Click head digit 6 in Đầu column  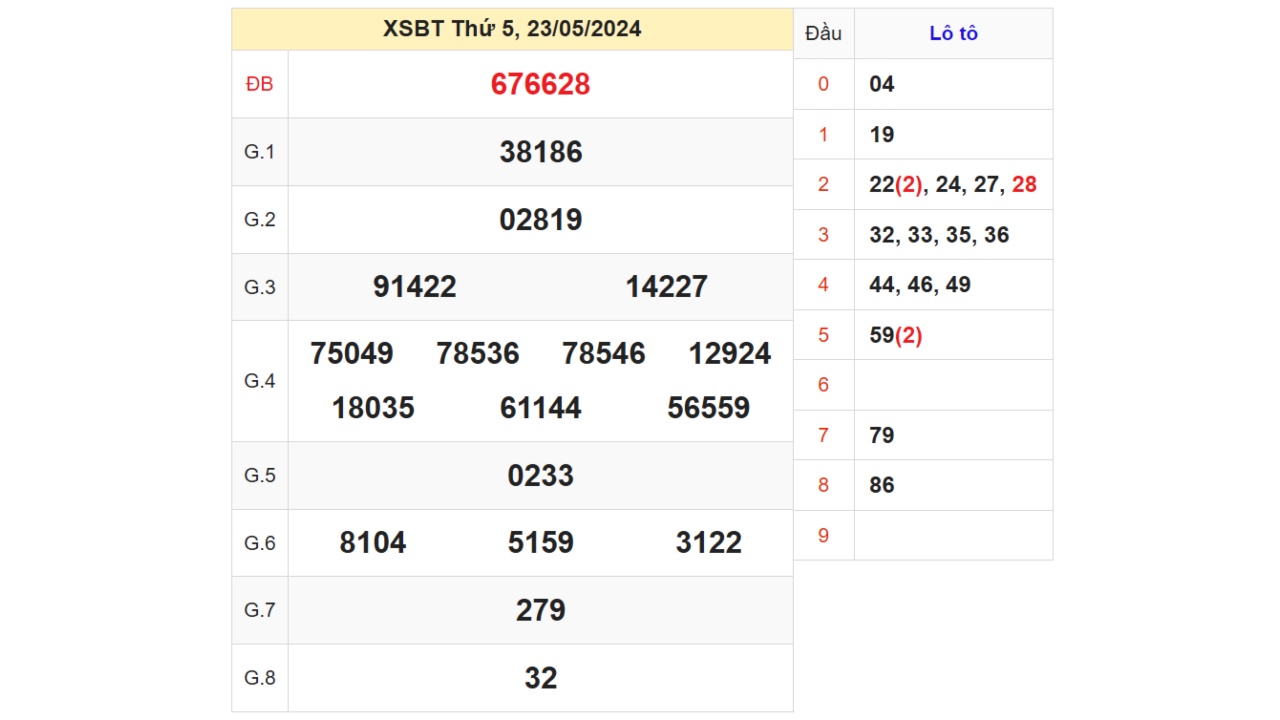pyautogui.click(x=823, y=385)
